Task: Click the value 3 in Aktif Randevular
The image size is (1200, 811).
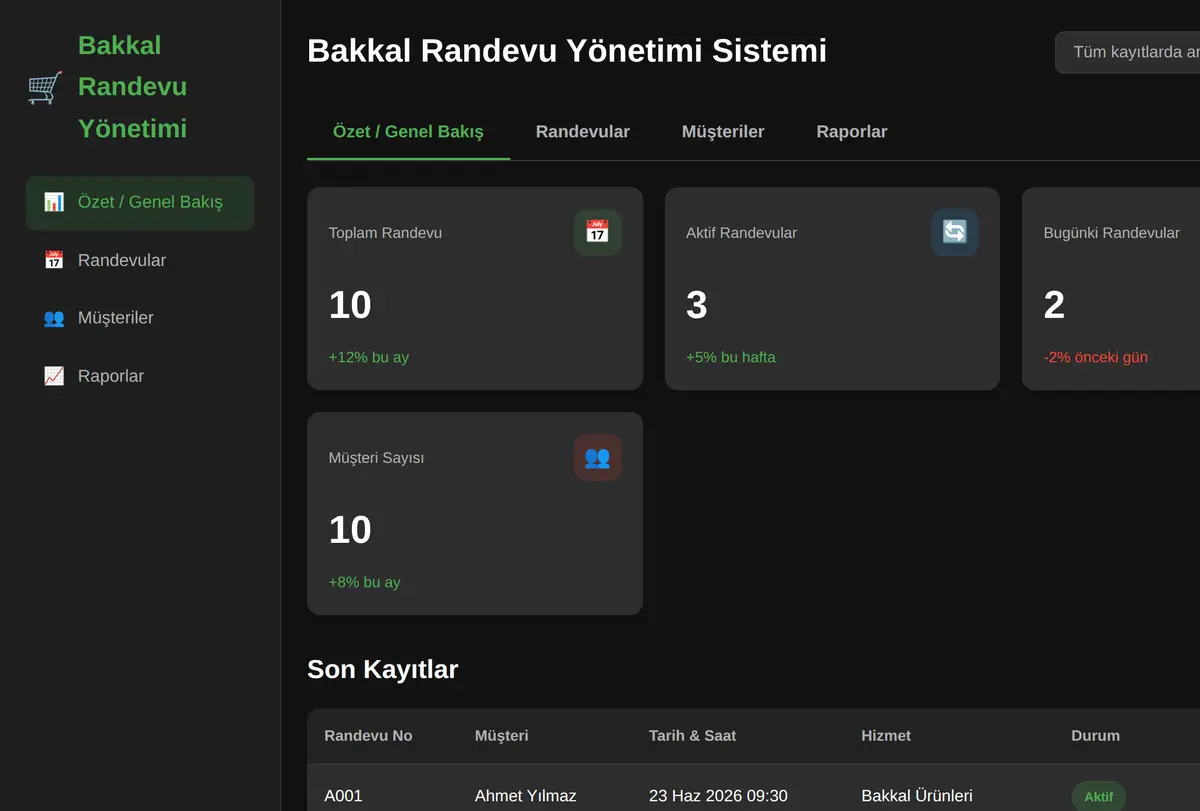Action: [697, 305]
